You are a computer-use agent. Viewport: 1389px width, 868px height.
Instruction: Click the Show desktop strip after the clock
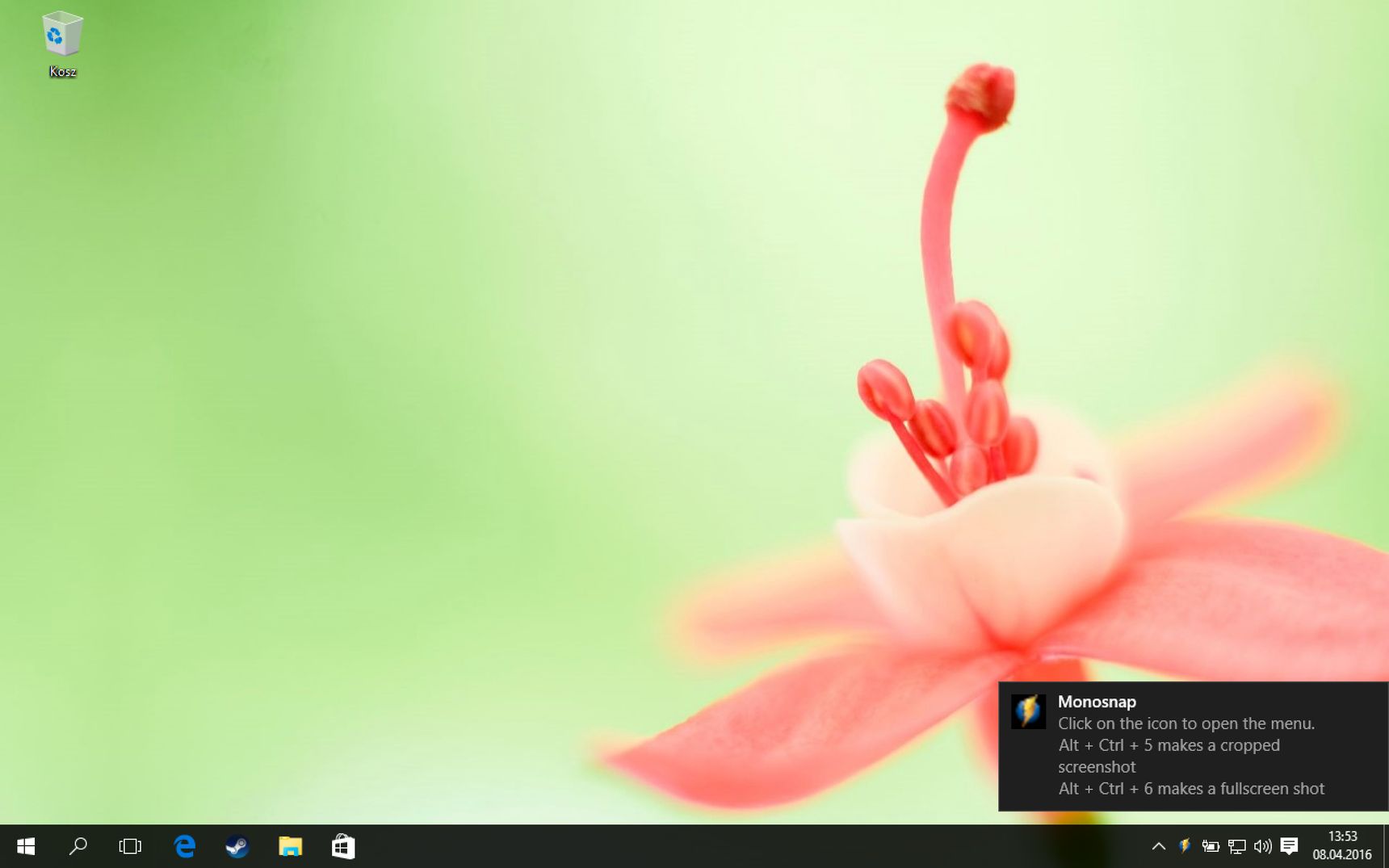point(1385,846)
